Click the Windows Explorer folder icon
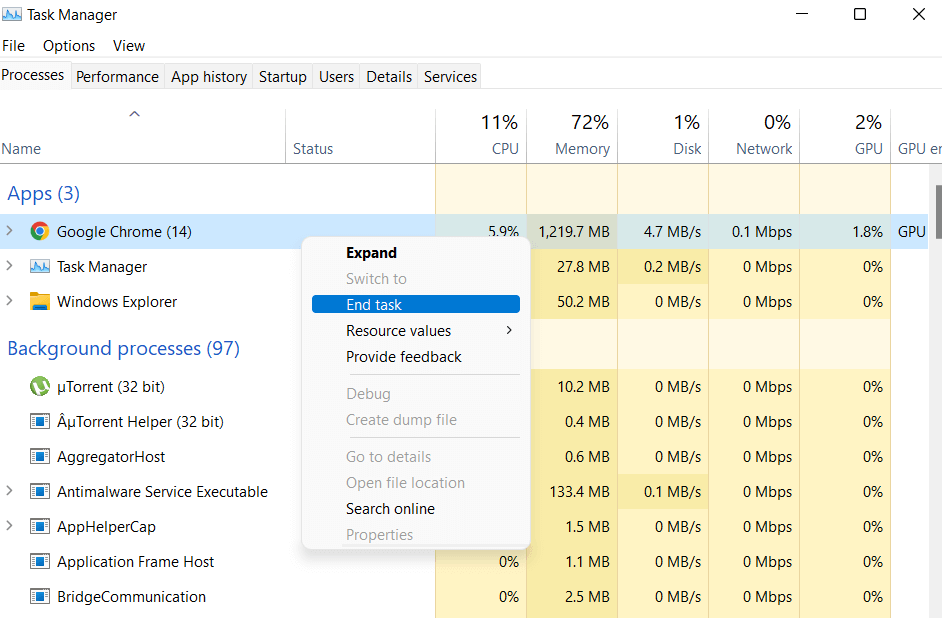The image size is (942, 618). coord(40,301)
